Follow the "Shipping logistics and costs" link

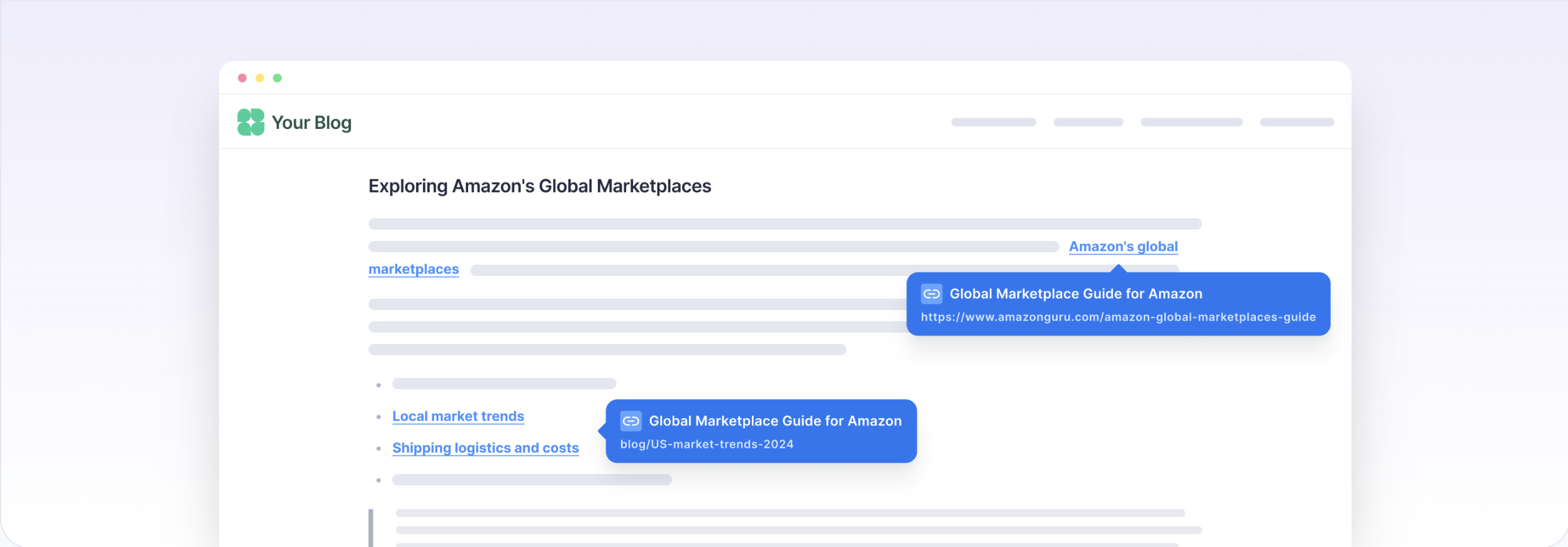tap(485, 448)
